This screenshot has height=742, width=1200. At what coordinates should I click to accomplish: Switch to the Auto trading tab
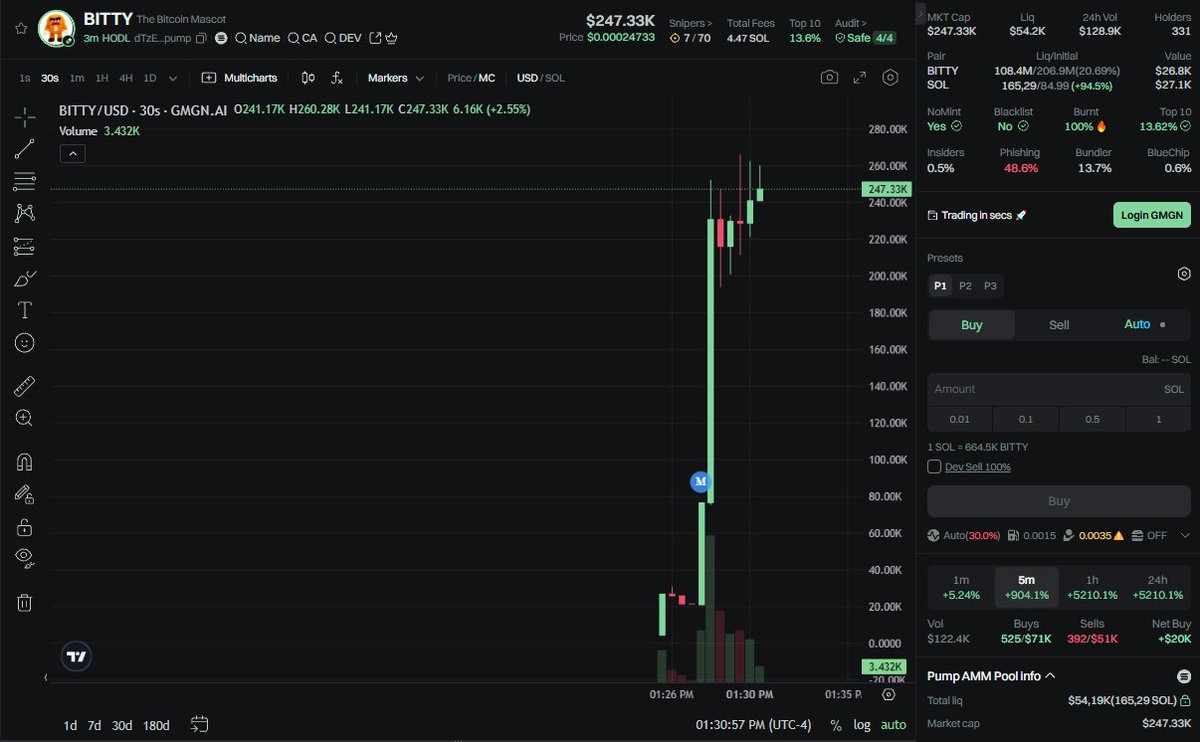1145,325
